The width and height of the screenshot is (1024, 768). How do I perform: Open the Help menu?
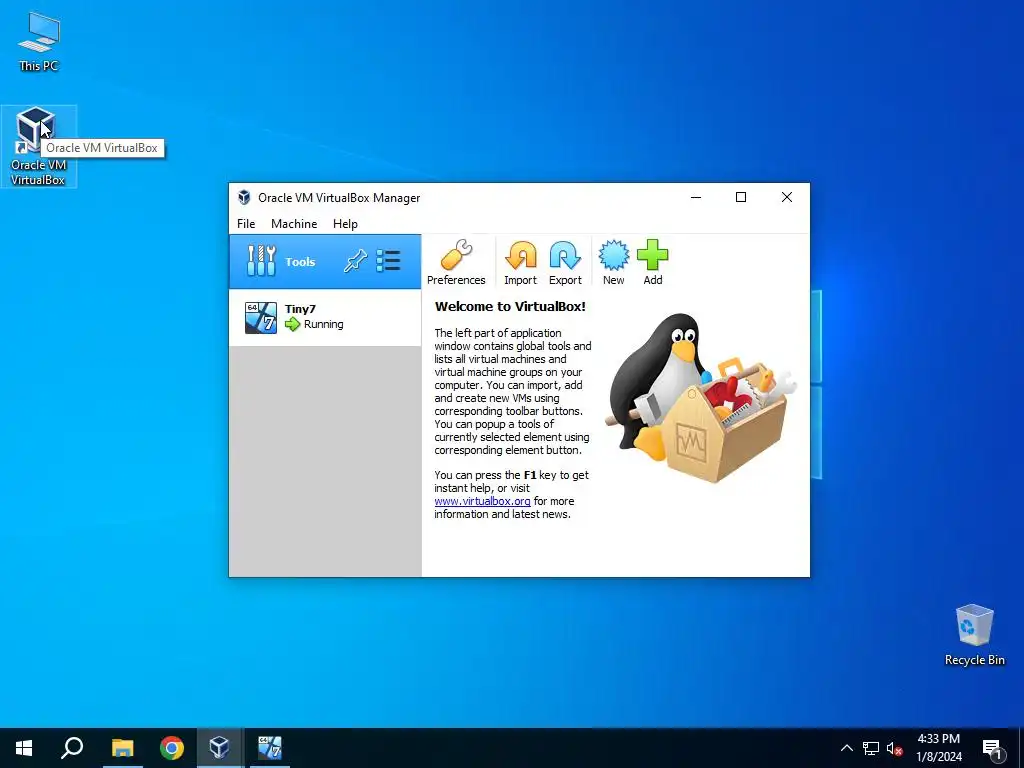(x=345, y=223)
